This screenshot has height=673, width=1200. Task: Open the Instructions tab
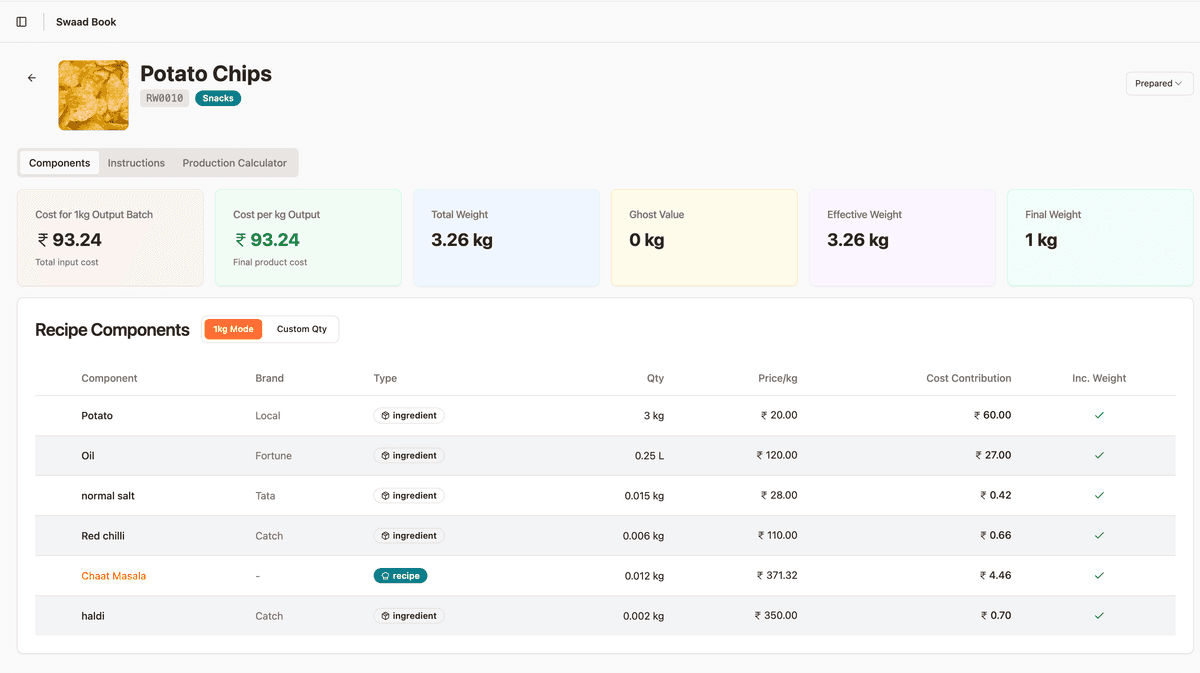[x=136, y=163]
